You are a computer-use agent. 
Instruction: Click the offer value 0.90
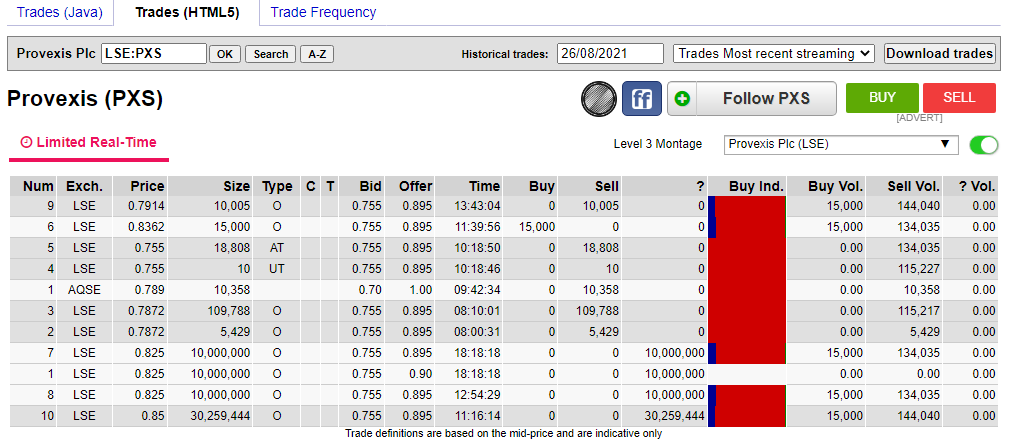[x=420, y=374]
